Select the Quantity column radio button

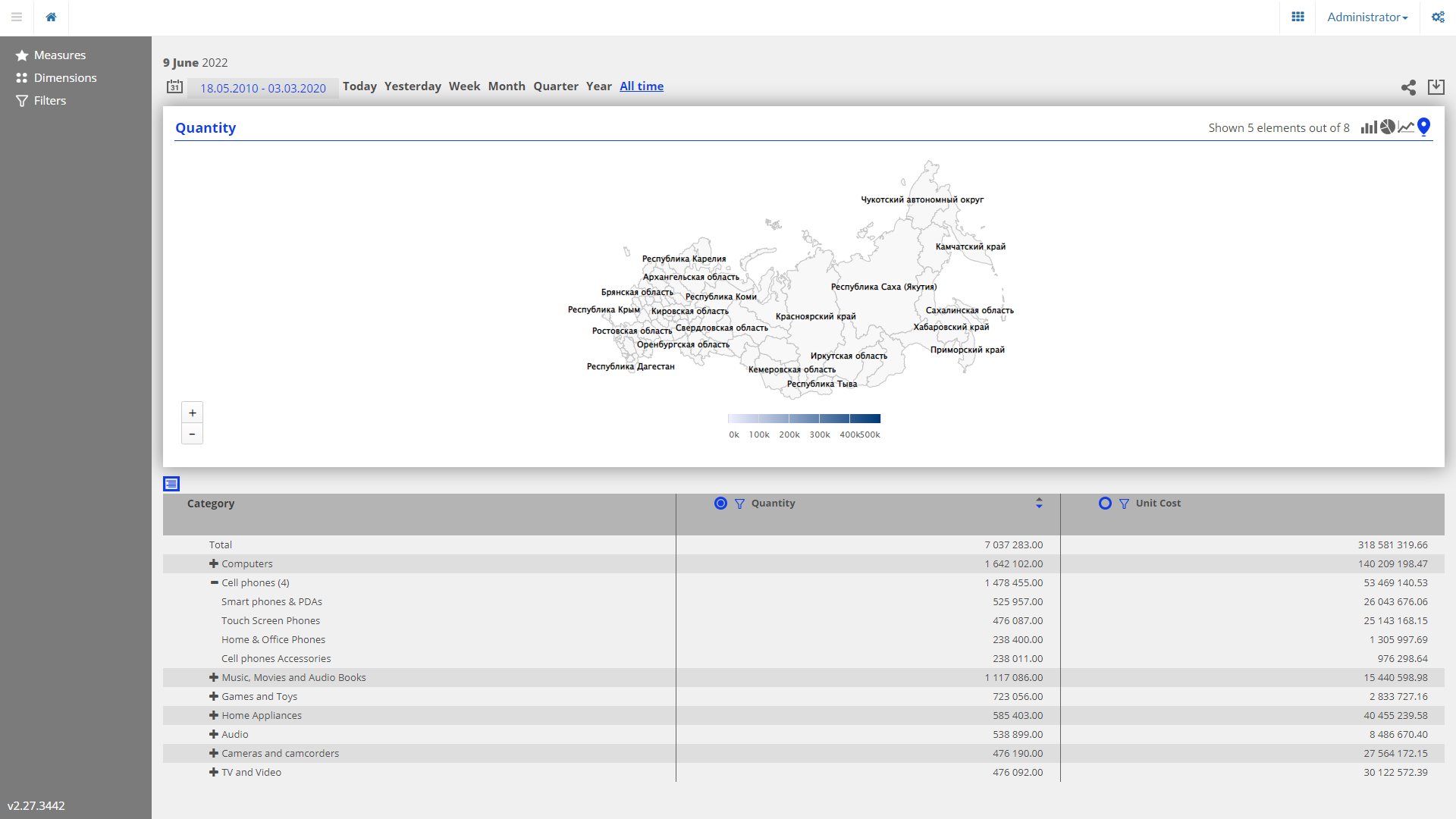pyautogui.click(x=720, y=504)
